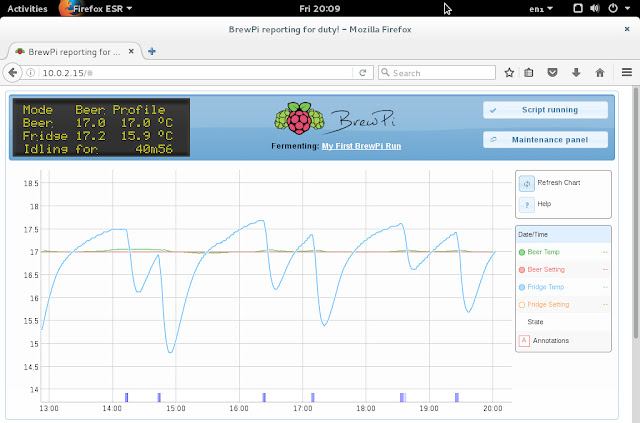Viewport: 640px width, 423px height.
Task: Close the Firefox window
Action: pyautogui.click(x=627, y=29)
